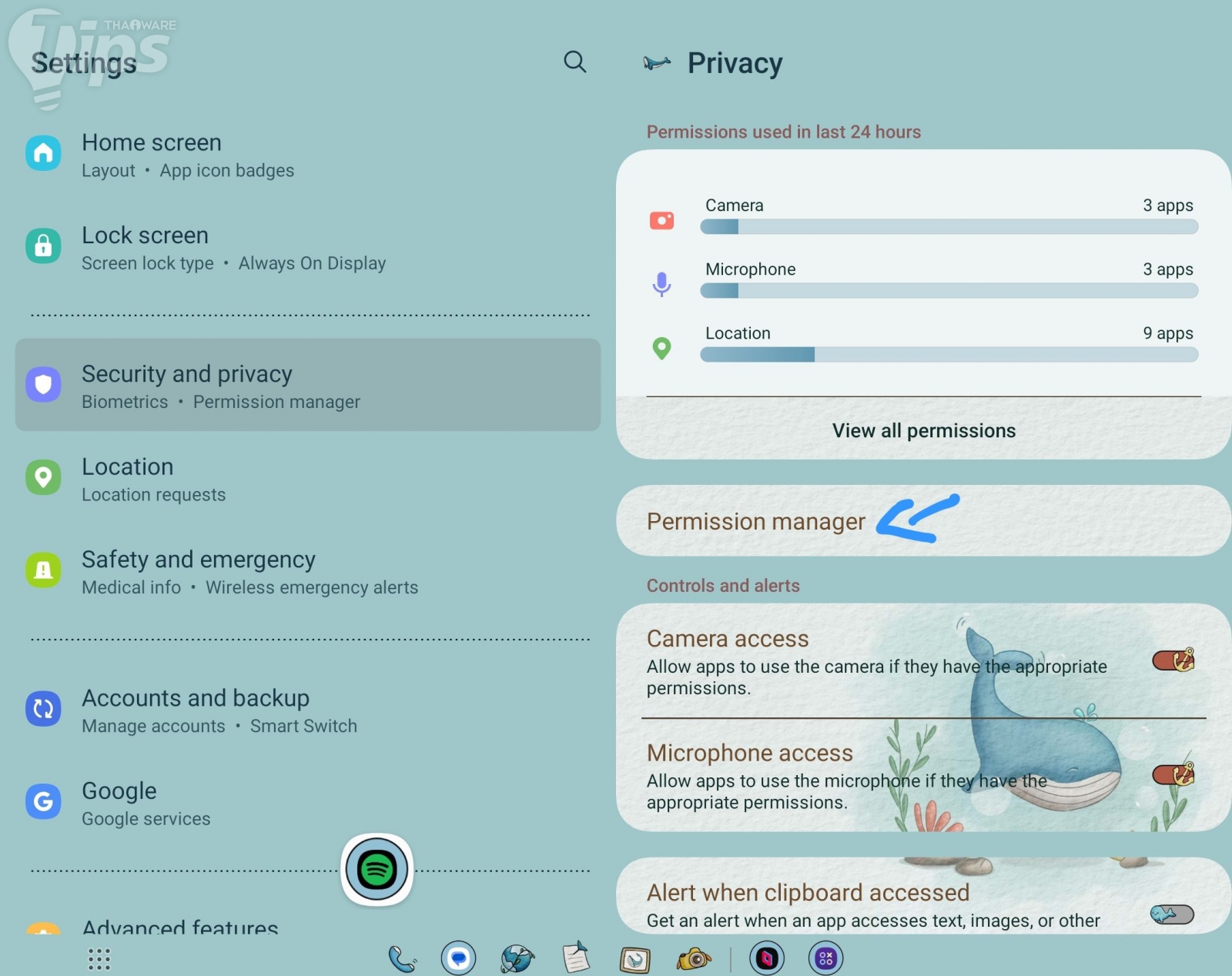Screen dimensions: 1232x976
Task: Open the Google services entry
Action: tap(308, 803)
